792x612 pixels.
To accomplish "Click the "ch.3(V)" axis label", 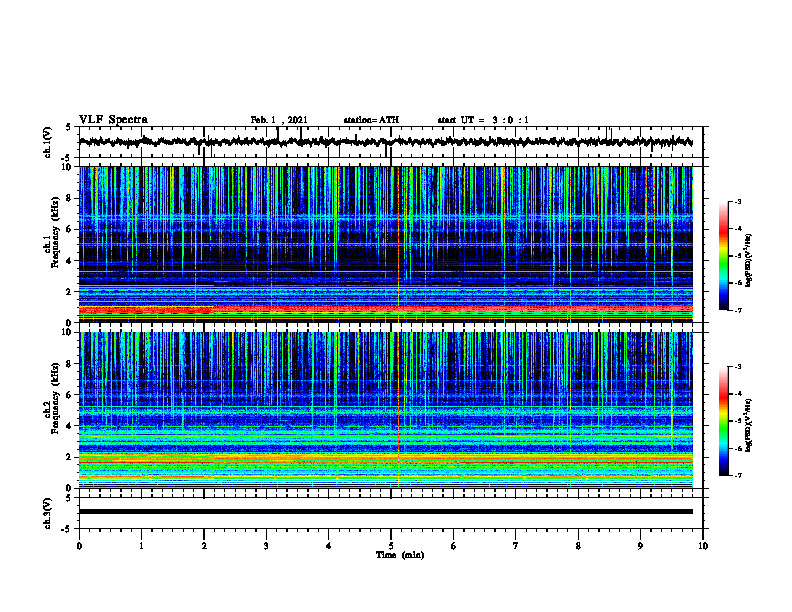I will tap(48, 513).
